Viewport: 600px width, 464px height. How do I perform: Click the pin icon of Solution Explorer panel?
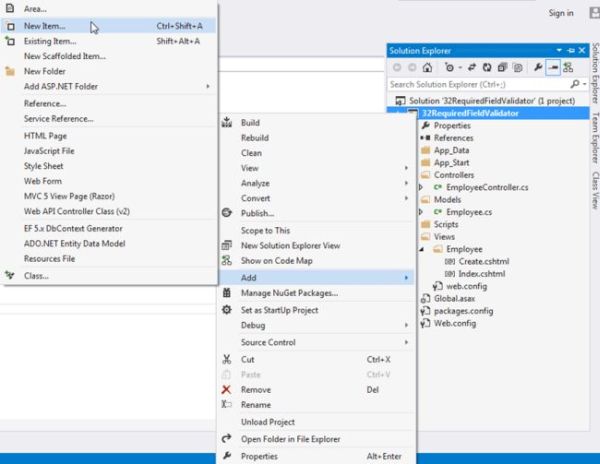pos(571,50)
